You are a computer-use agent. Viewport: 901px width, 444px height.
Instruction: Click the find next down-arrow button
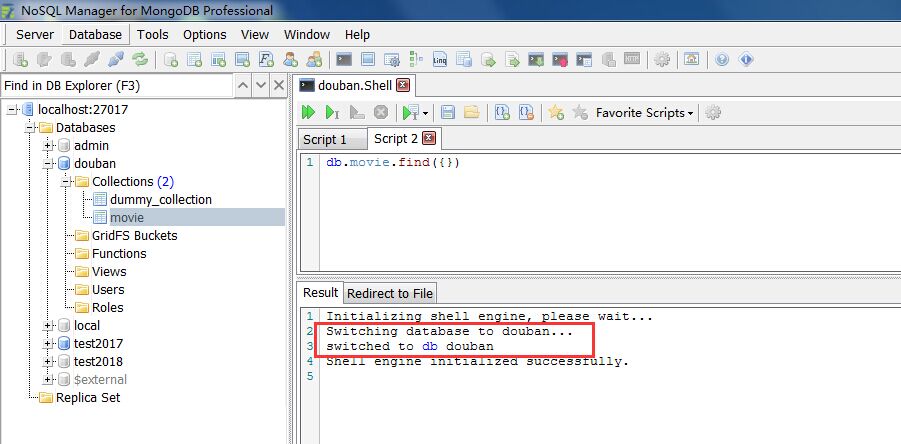click(261, 86)
